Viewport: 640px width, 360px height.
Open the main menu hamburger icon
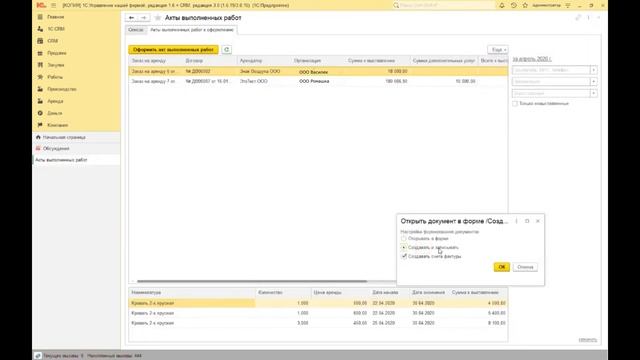[53, 5]
